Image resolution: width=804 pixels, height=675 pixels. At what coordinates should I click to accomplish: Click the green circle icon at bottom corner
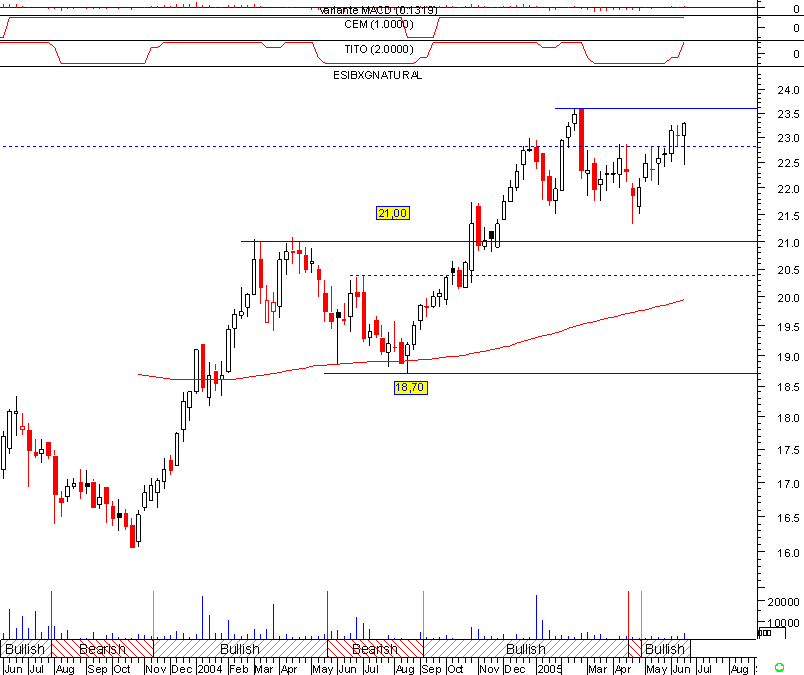pyautogui.click(x=779, y=668)
